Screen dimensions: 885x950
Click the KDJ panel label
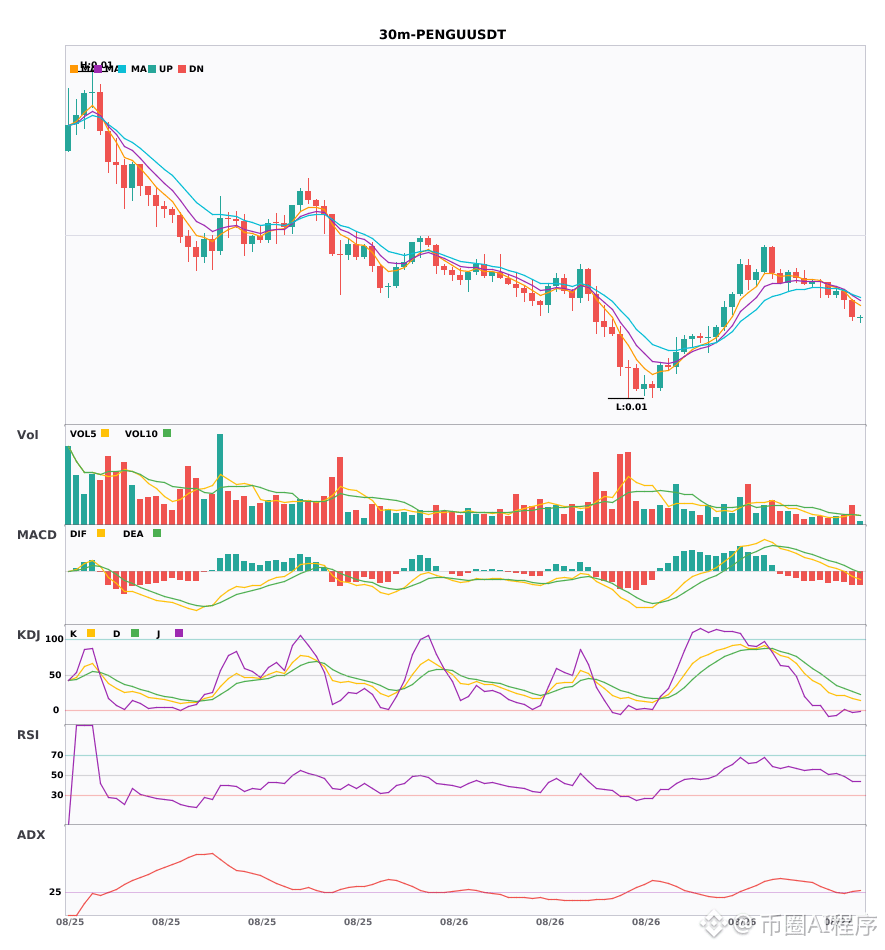click(28, 635)
